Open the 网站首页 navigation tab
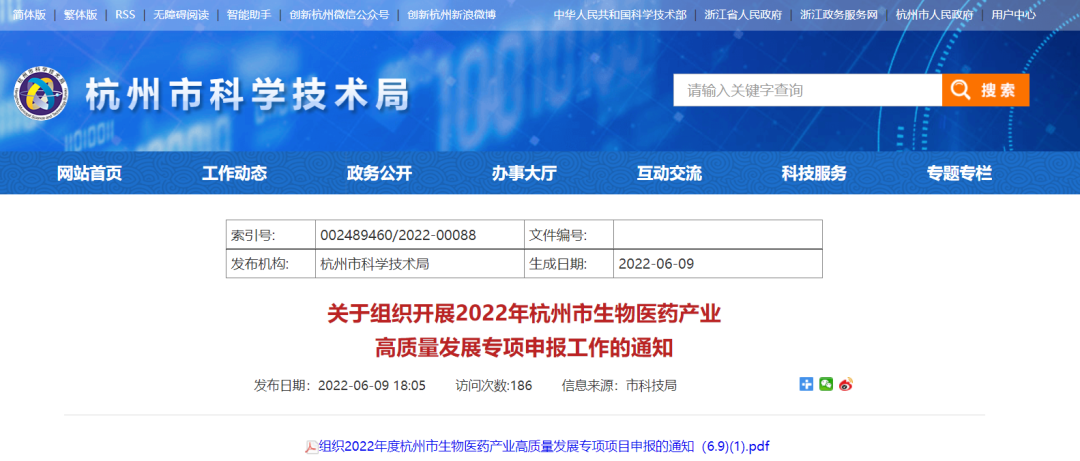 89,173
